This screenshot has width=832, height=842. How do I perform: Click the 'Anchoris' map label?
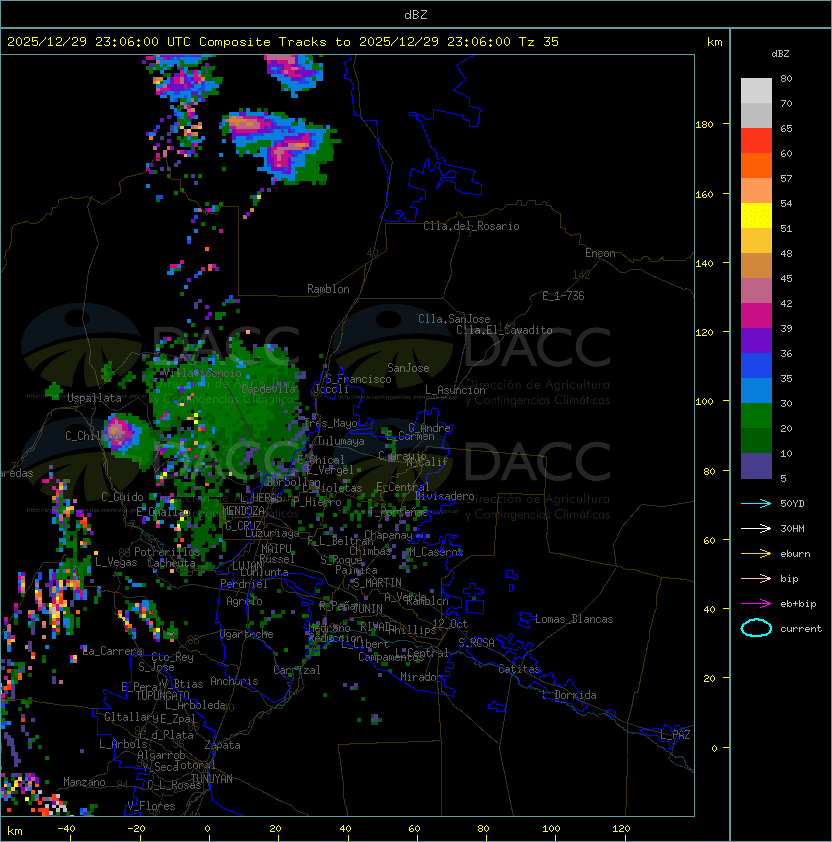(x=234, y=681)
